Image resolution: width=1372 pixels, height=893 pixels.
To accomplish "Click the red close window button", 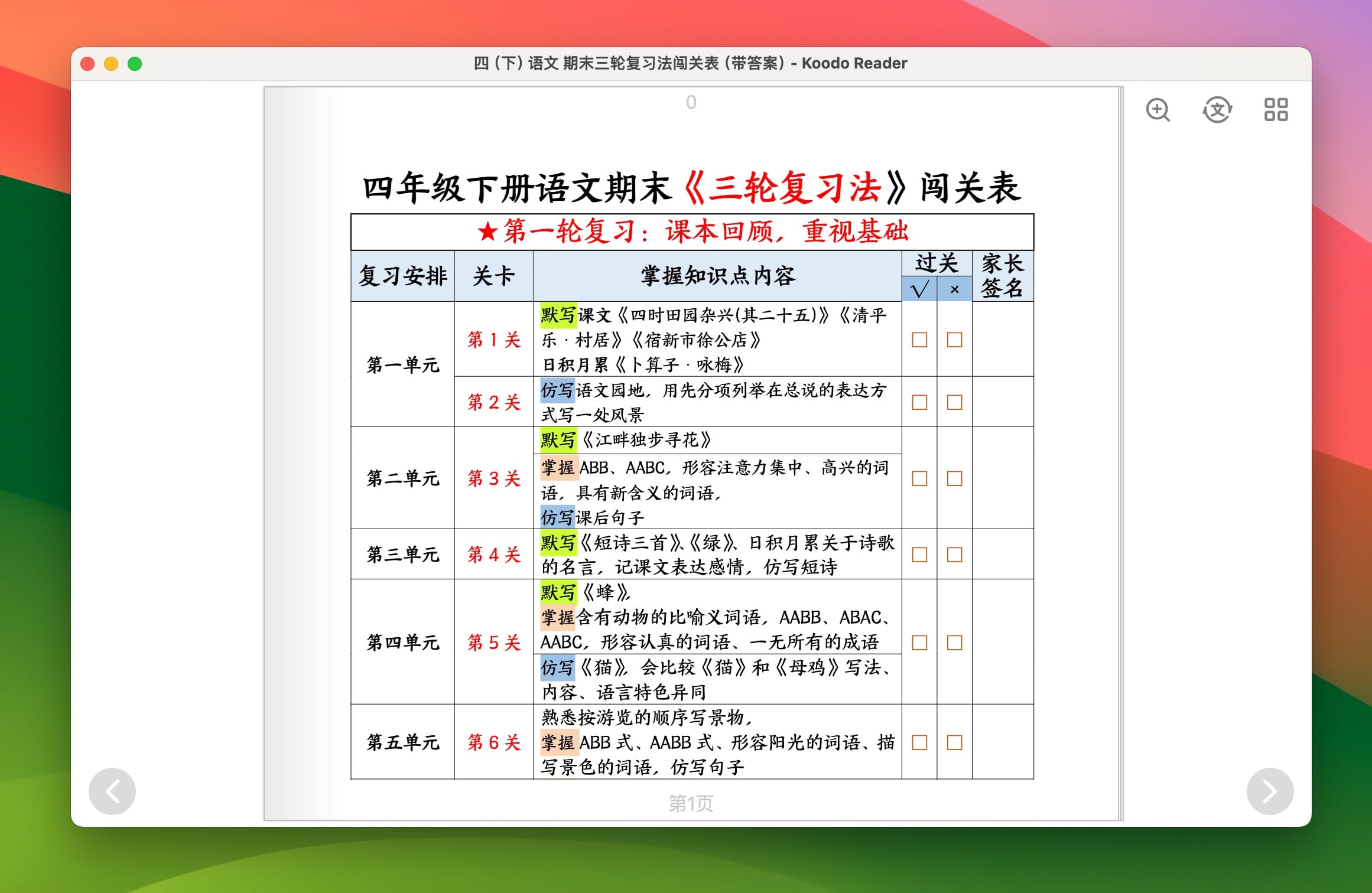I will (x=87, y=64).
